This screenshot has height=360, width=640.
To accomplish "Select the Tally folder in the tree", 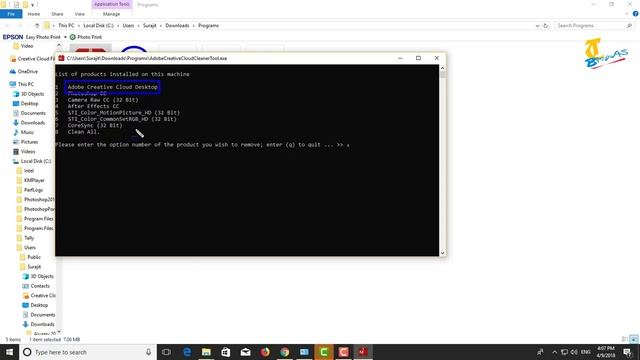I will [x=25, y=238].
